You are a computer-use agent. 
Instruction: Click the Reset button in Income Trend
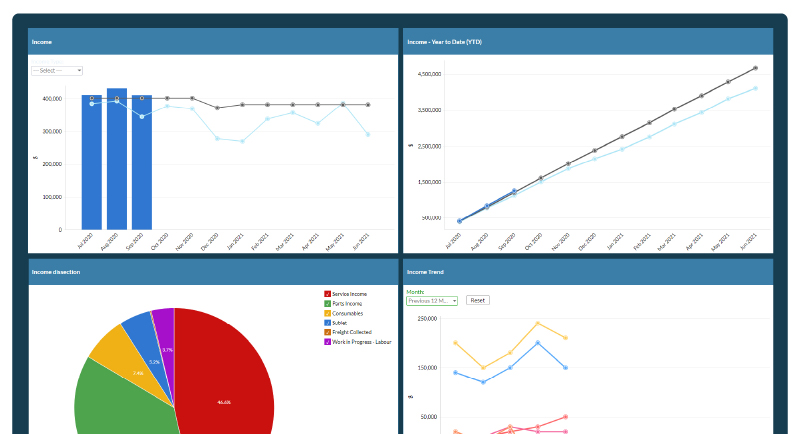point(478,300)
